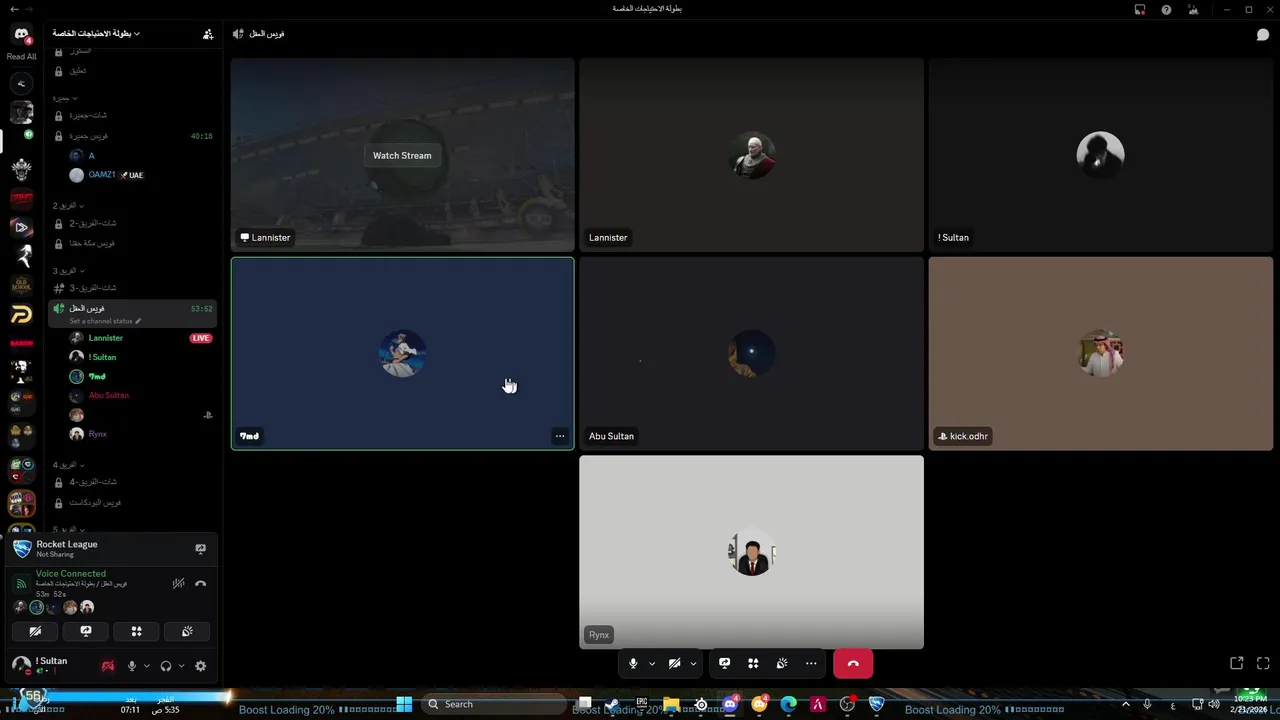Collapse the الفريق 2 category
The height and width of the screenshot is (720, 1280).
pos(68,205)
